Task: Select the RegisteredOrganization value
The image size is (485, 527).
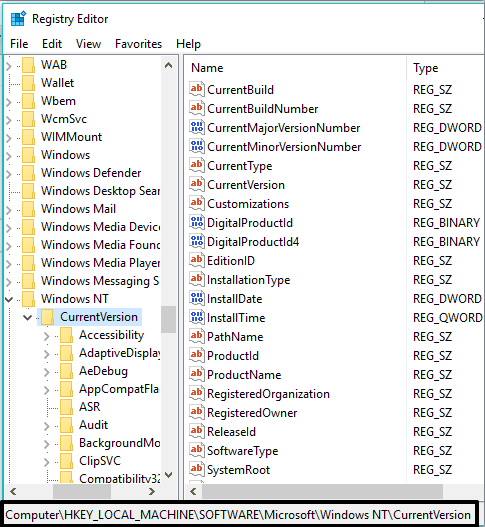Action: (268, 393)
